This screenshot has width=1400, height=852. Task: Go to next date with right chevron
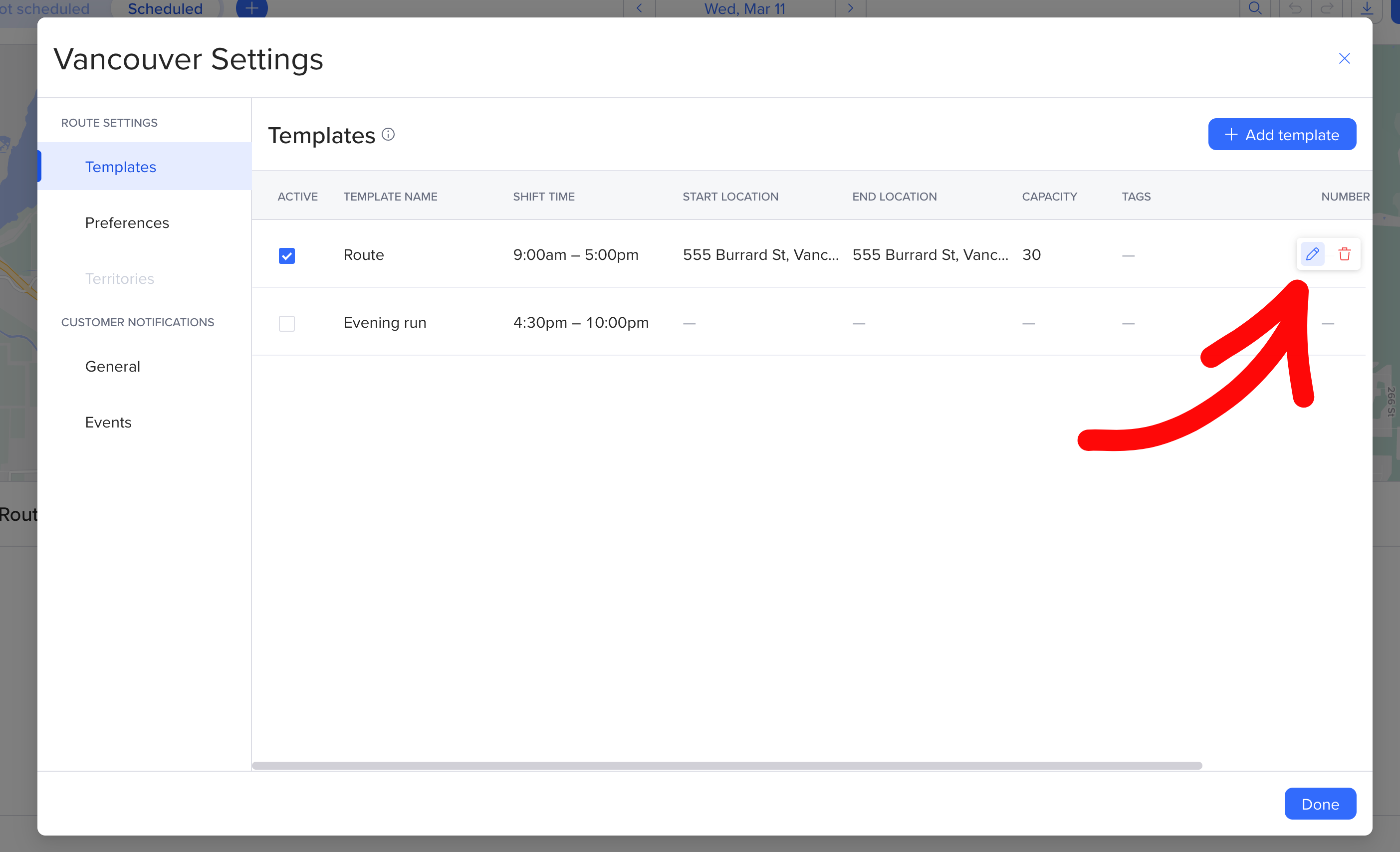850,8
